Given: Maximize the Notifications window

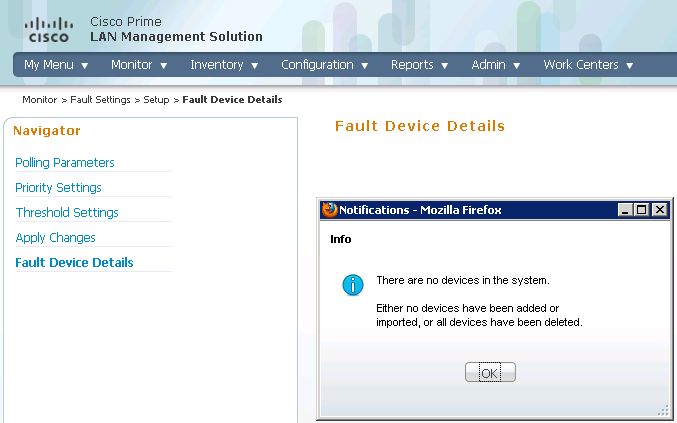Looking at the screenshot, I should (x=642, y=210).
